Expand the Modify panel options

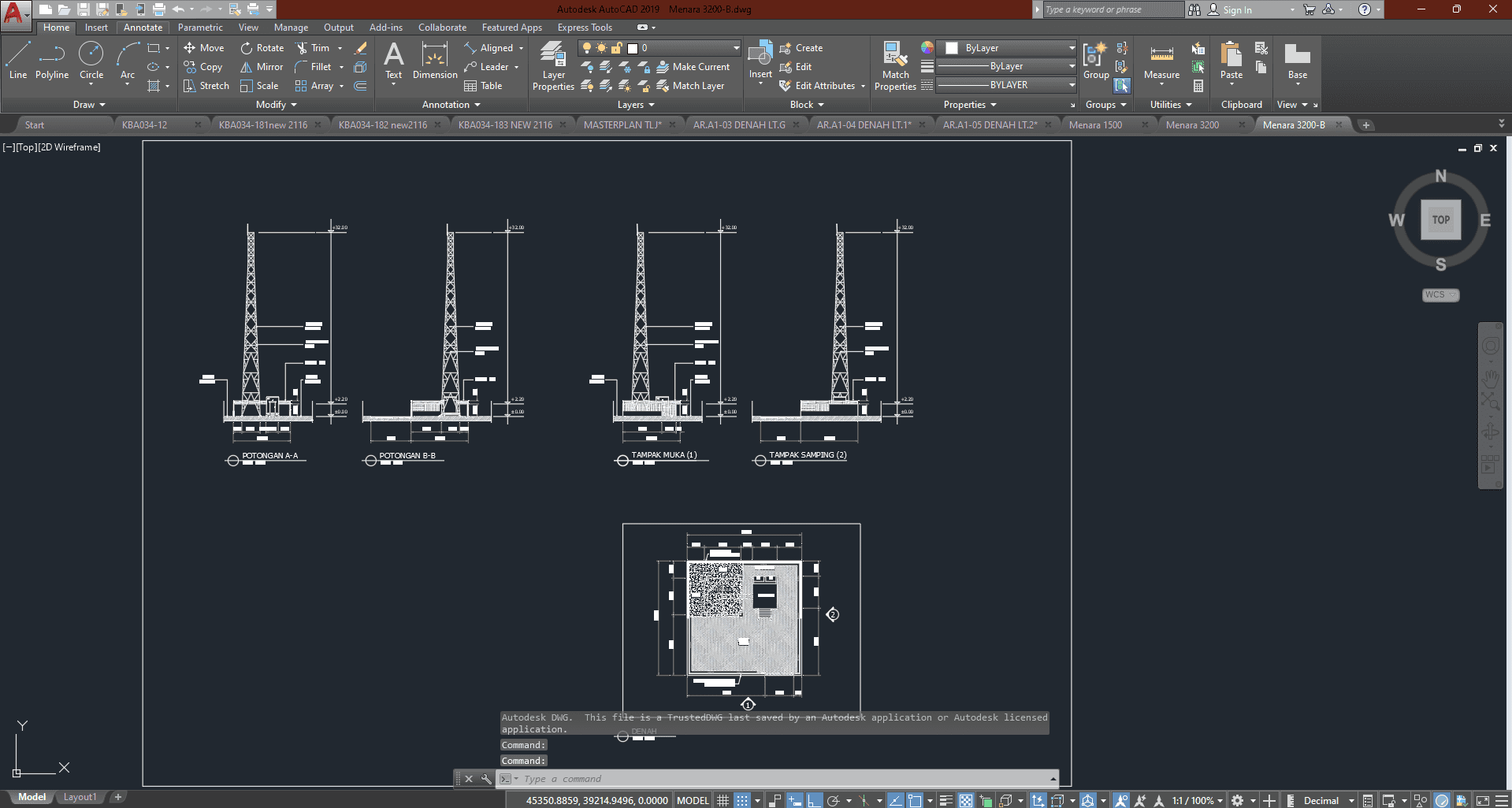[x=276, y=105]
